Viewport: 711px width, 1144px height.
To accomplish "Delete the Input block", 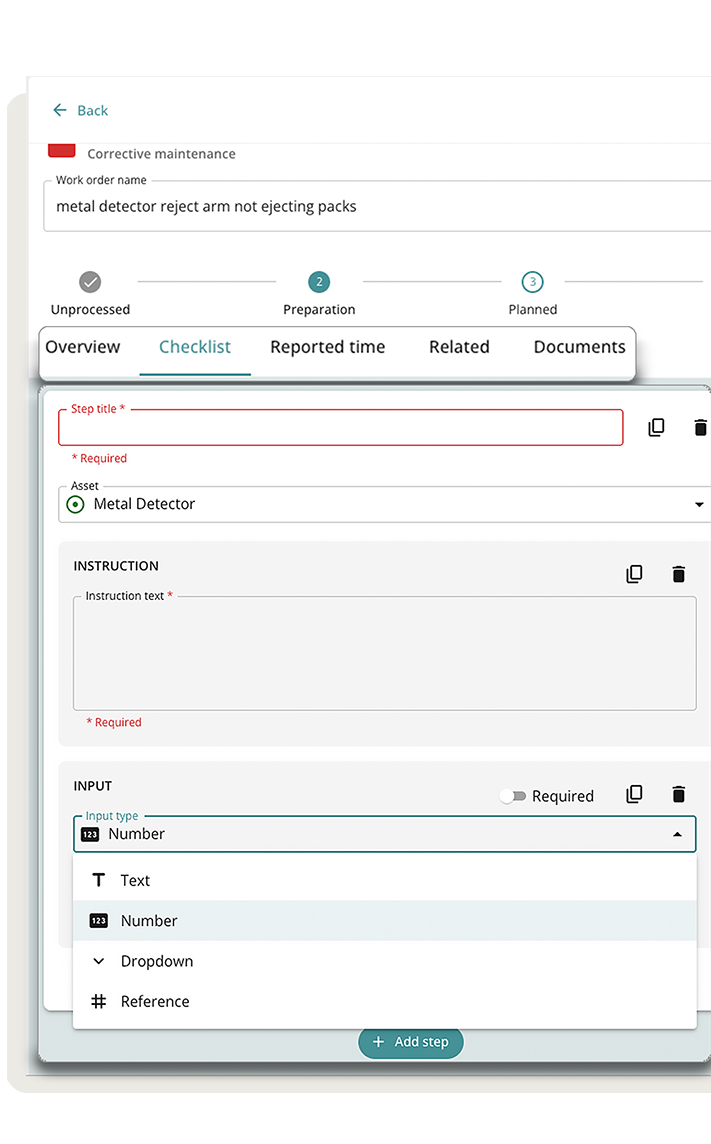I will click(x=679, y=794).
